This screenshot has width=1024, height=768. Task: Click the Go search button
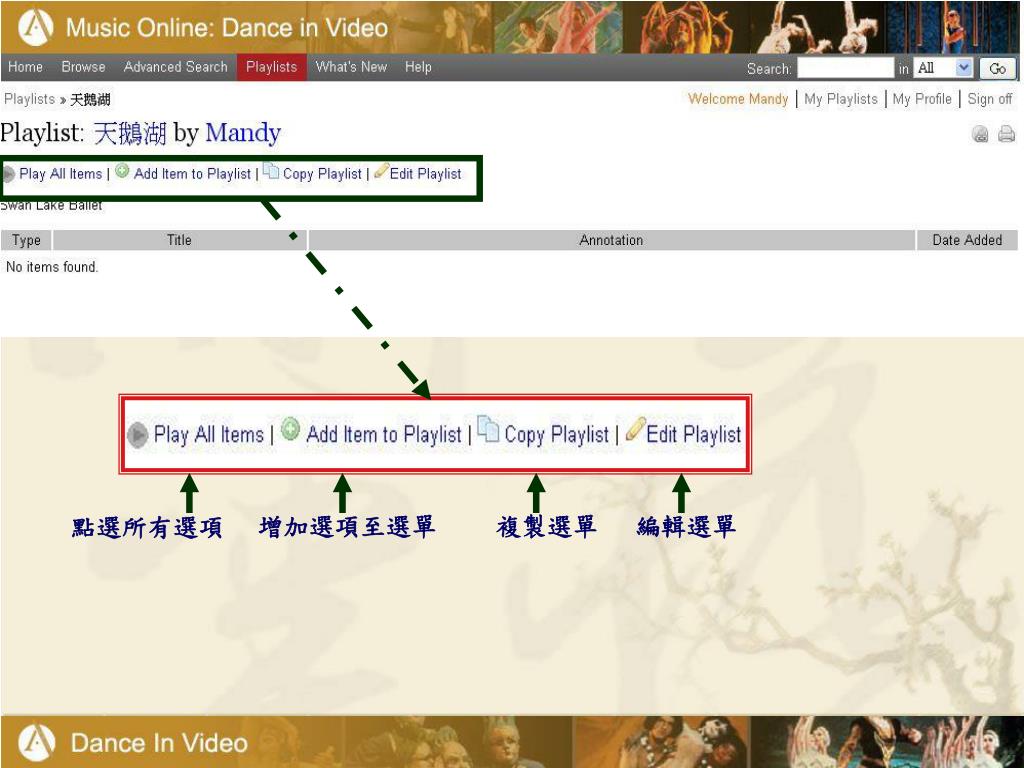point(997,69)
